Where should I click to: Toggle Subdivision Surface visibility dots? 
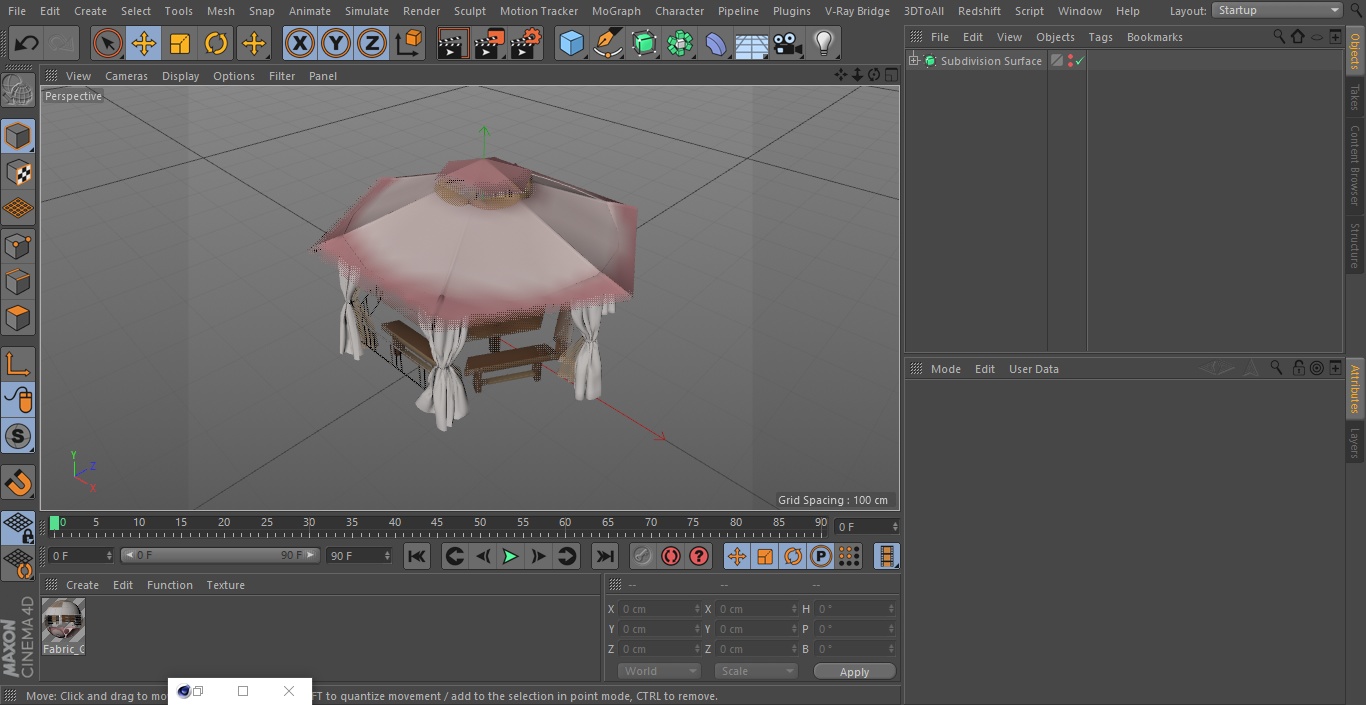1070,61
